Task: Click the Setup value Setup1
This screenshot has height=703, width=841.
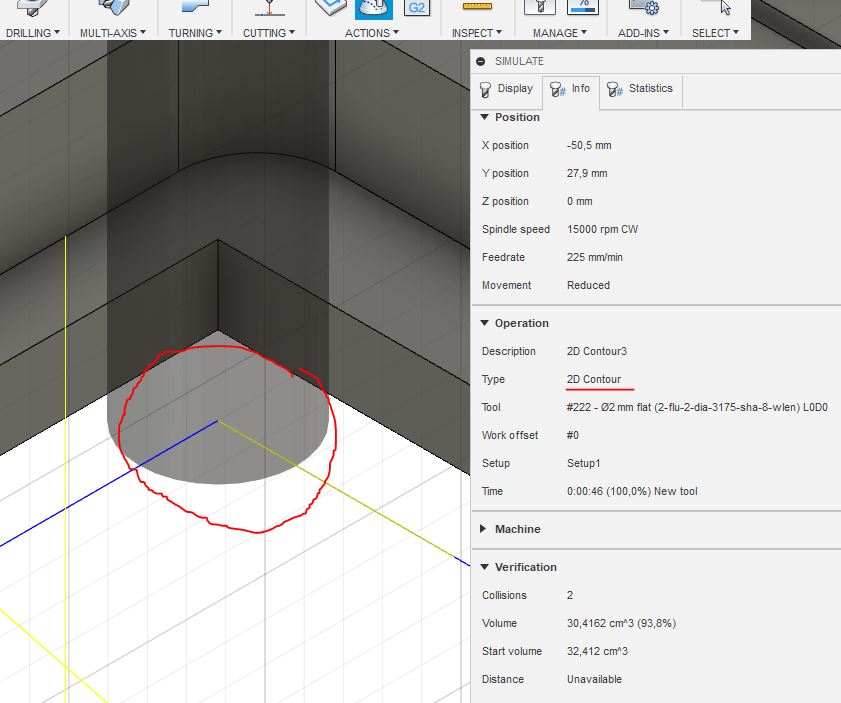Action: point(584,463)
